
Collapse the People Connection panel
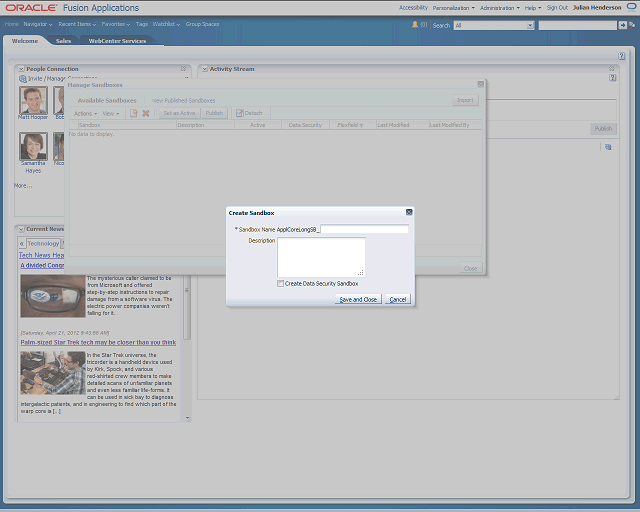click(x=21, y=69)
